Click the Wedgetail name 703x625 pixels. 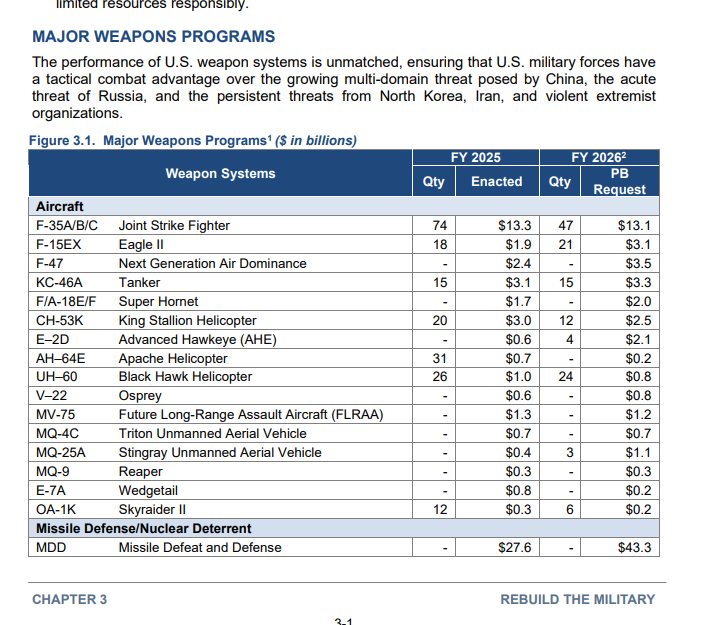tap(148, 490)
